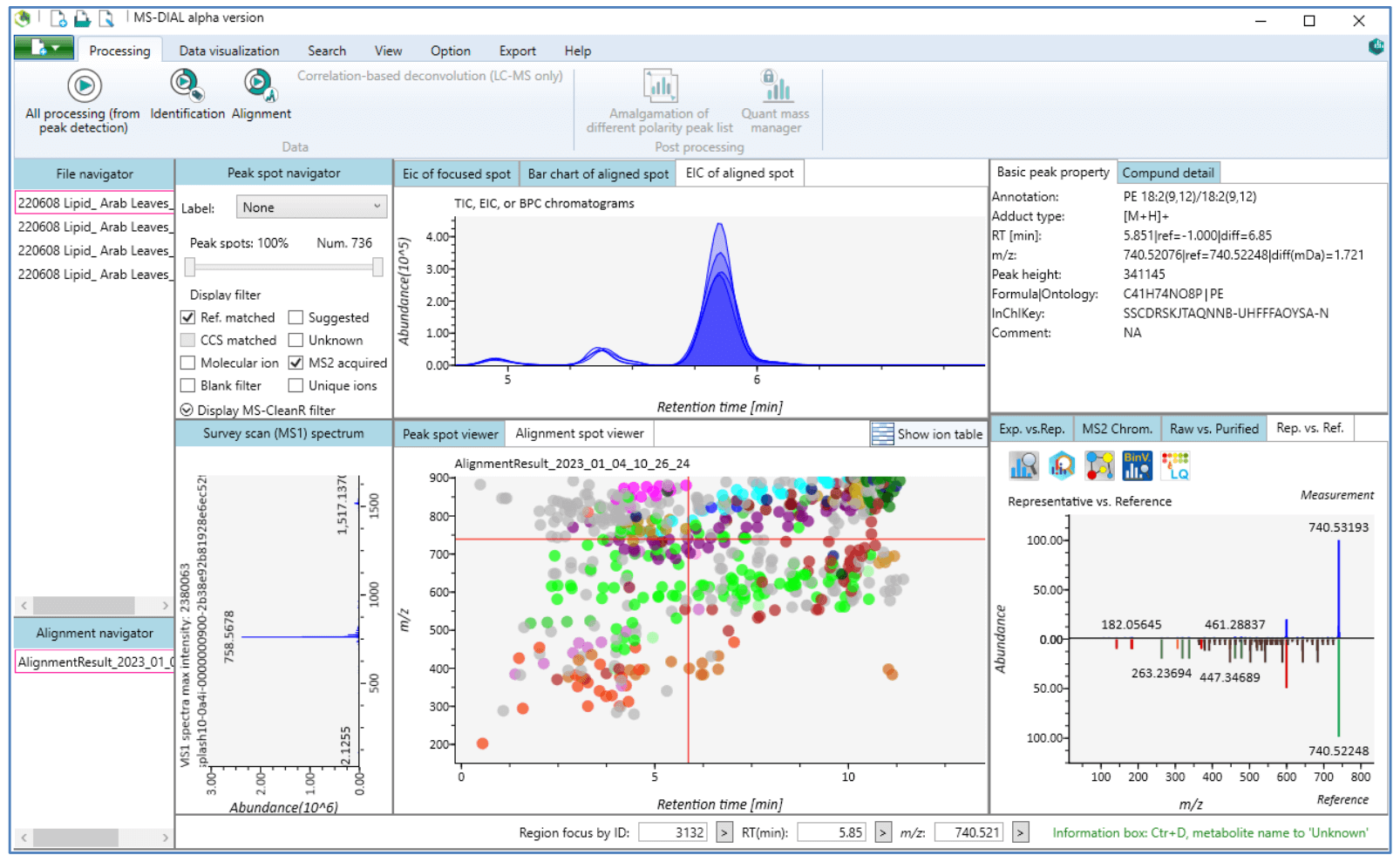
Task: Uncheck the Ref. matched filter
Action: click(188, 317)
